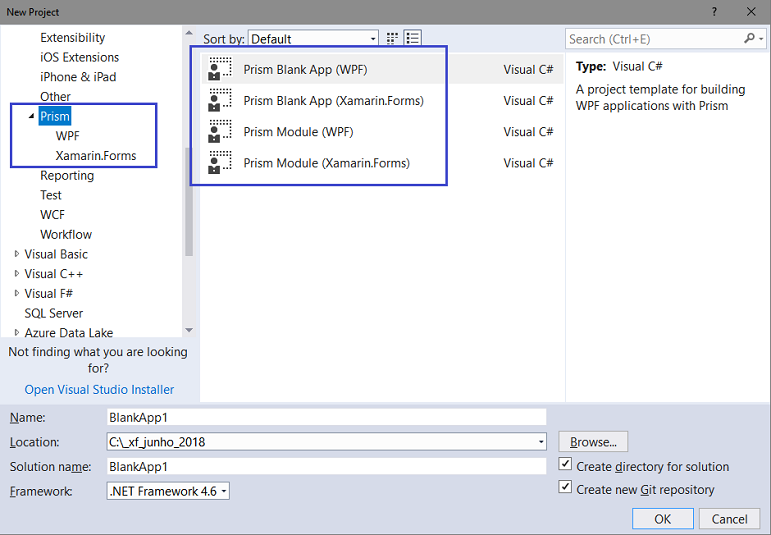Open search options dropdown arrow
Viewport: 771px width, 535px height.
coord(761,39)
